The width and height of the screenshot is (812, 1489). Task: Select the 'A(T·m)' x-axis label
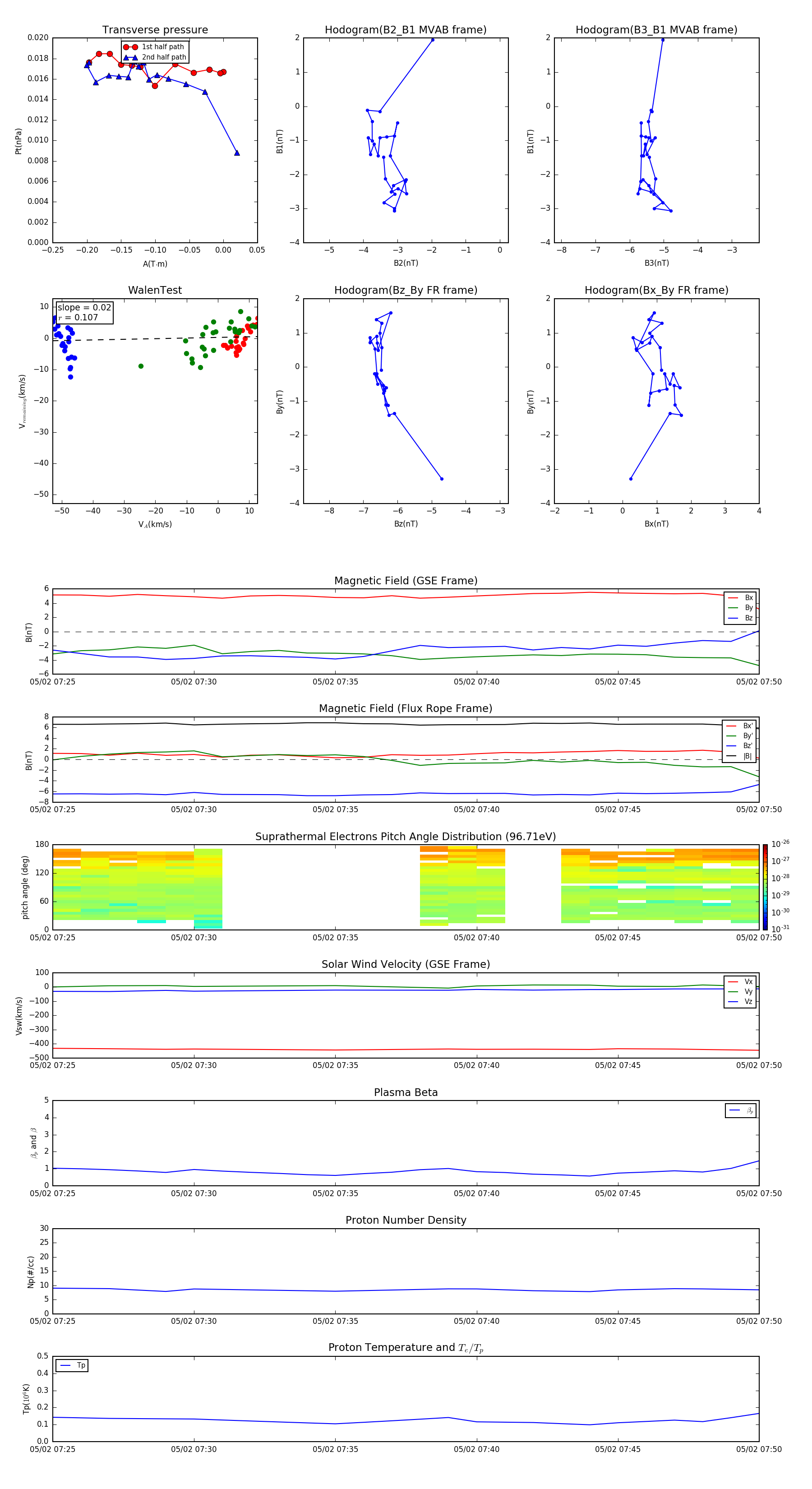point(155,264)
